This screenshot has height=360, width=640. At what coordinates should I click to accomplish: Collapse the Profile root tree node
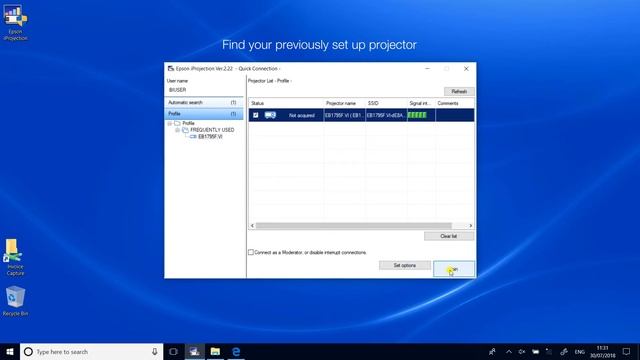click(x=170, y=123)
